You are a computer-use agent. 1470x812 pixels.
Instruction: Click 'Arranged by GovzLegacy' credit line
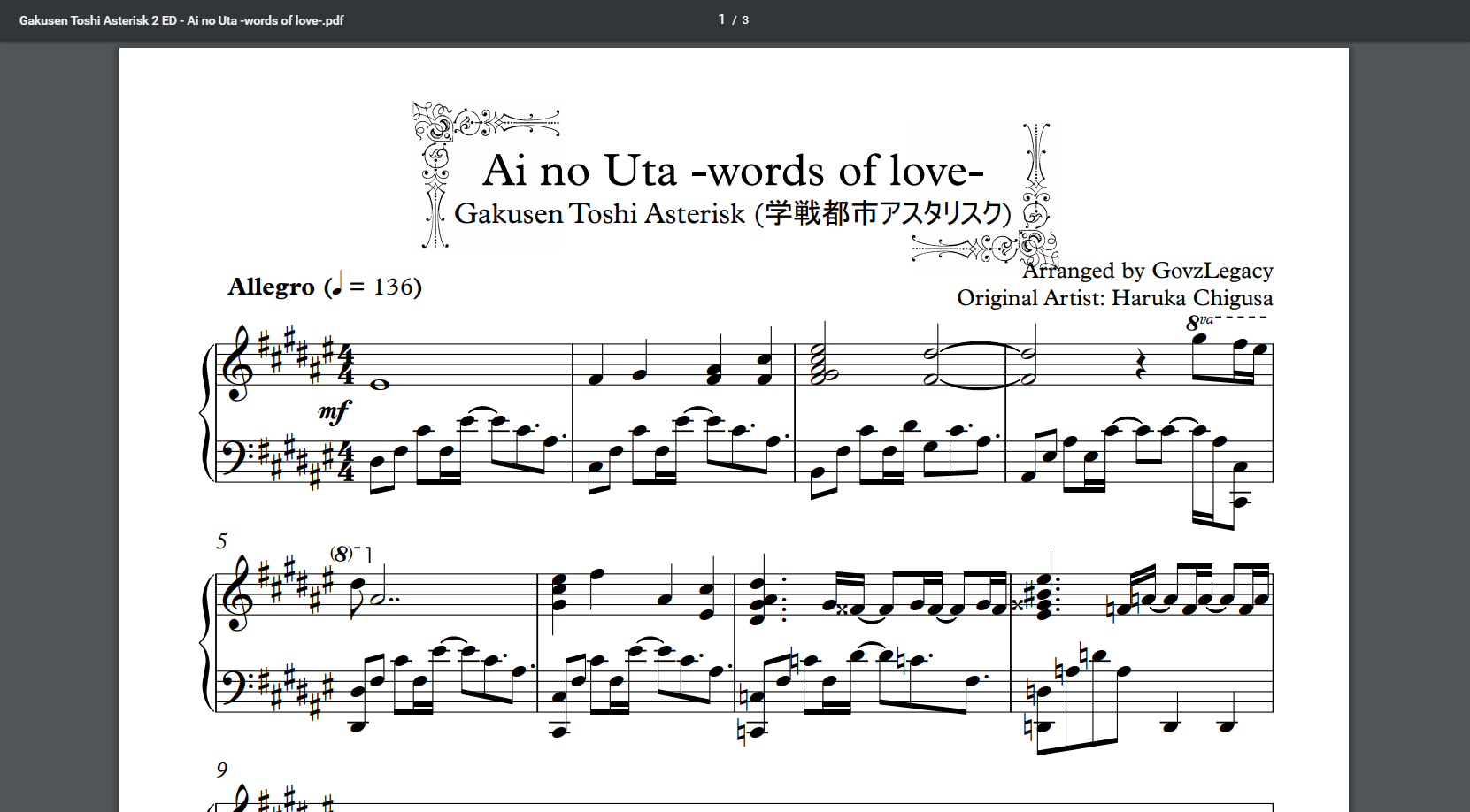pyautogui.click(x=1147, y=271)
